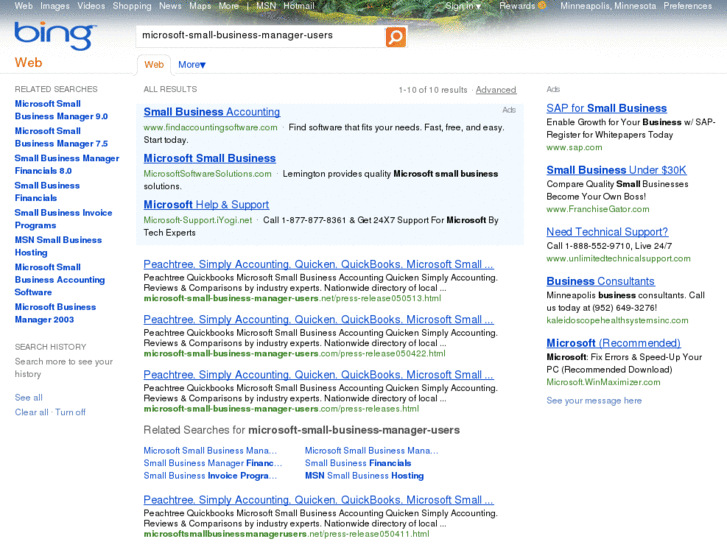Click Web in the top navigation bar
Screen dimensions: 727x545
[23, 6]
